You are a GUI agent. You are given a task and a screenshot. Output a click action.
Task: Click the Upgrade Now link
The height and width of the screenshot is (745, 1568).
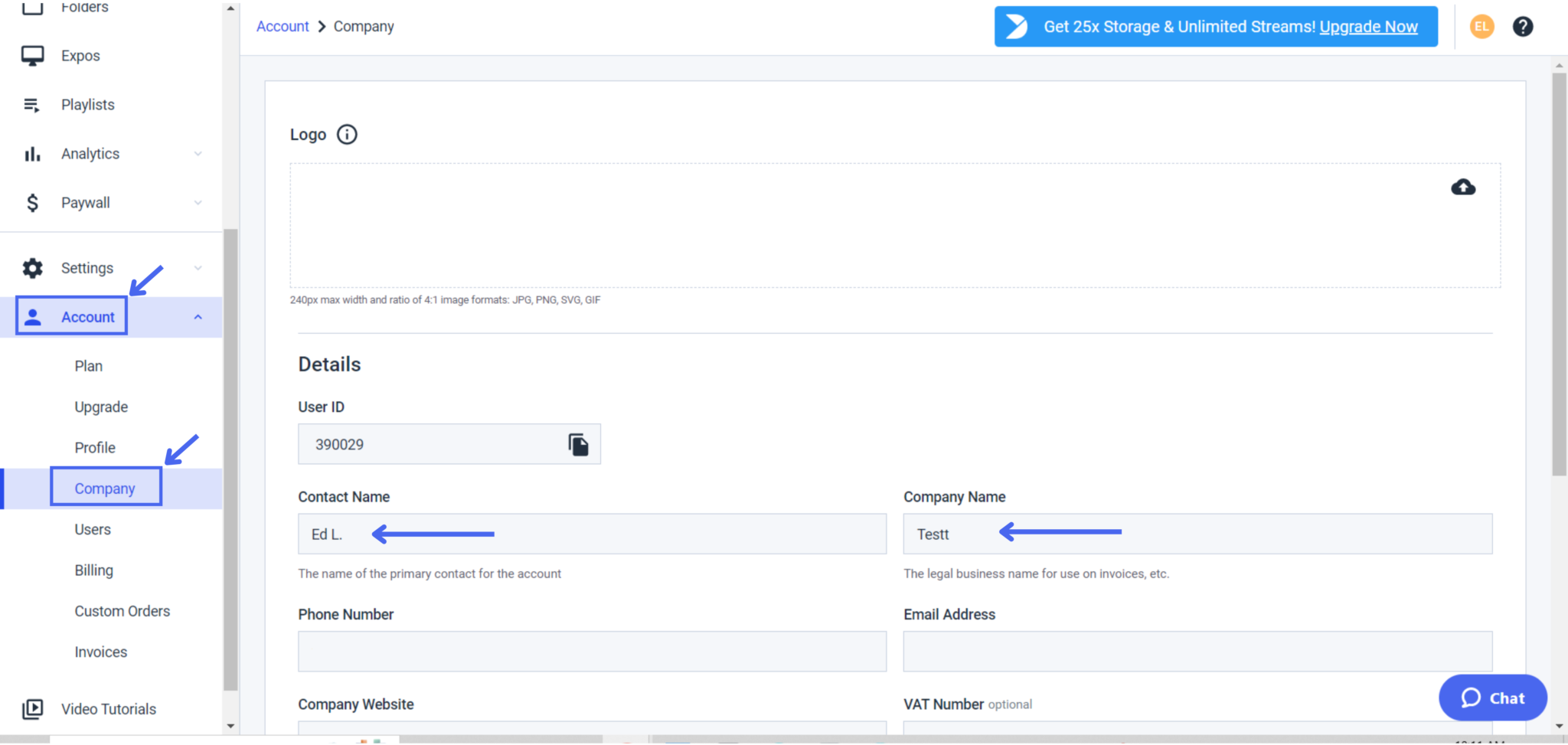[1368, 26]
